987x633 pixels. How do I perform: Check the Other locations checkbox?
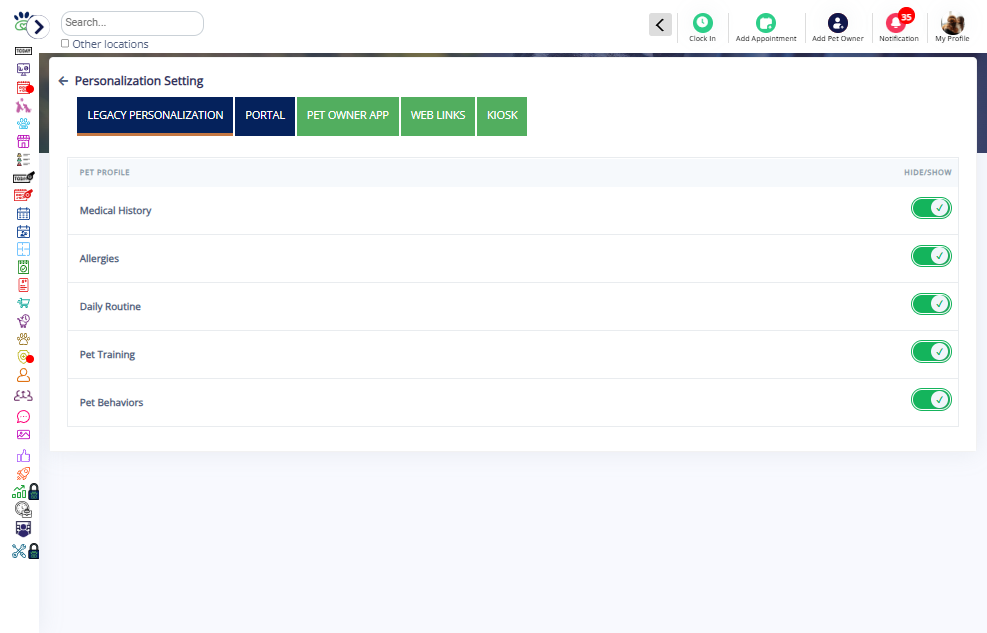tap(65, 43)
